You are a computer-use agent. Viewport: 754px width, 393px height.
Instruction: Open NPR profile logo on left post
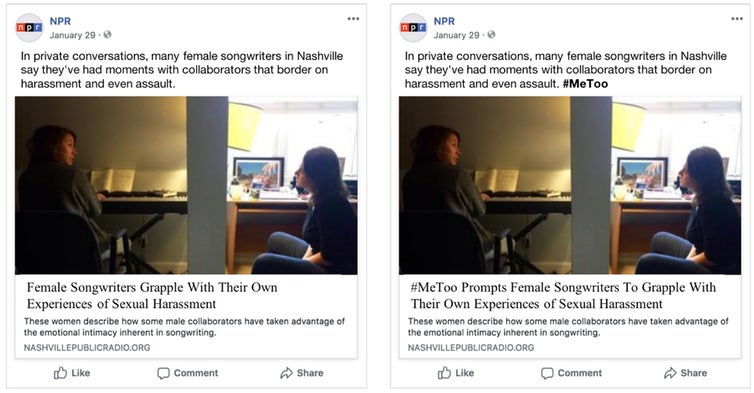(x=29, y=27)
